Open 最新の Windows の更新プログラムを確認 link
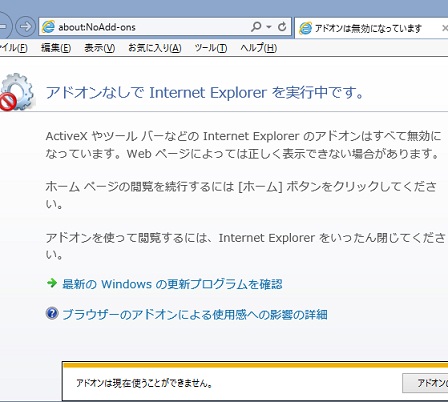The height and width of the screenshot is (402, 448). [172, 284]
